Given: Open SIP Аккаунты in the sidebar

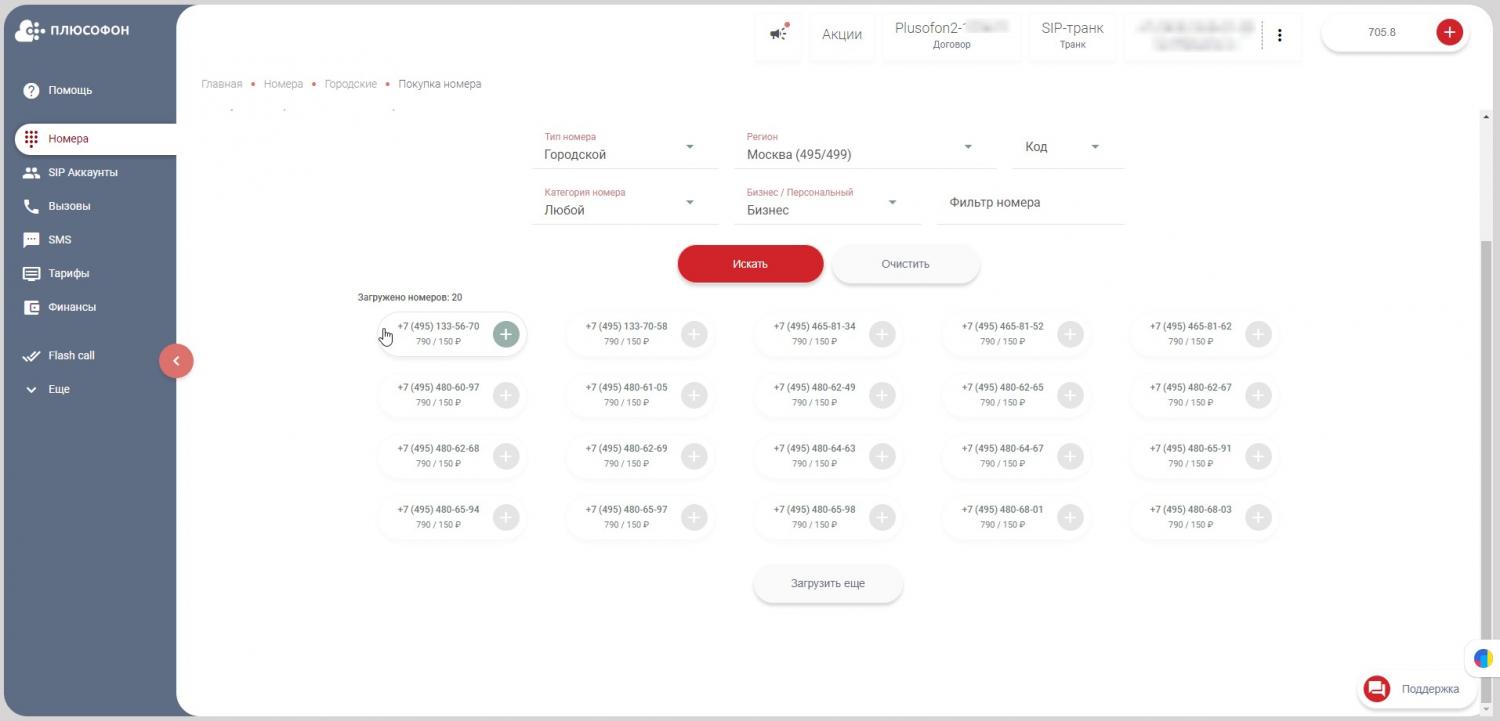Looking at the screenshot, I should click(82, 173).
